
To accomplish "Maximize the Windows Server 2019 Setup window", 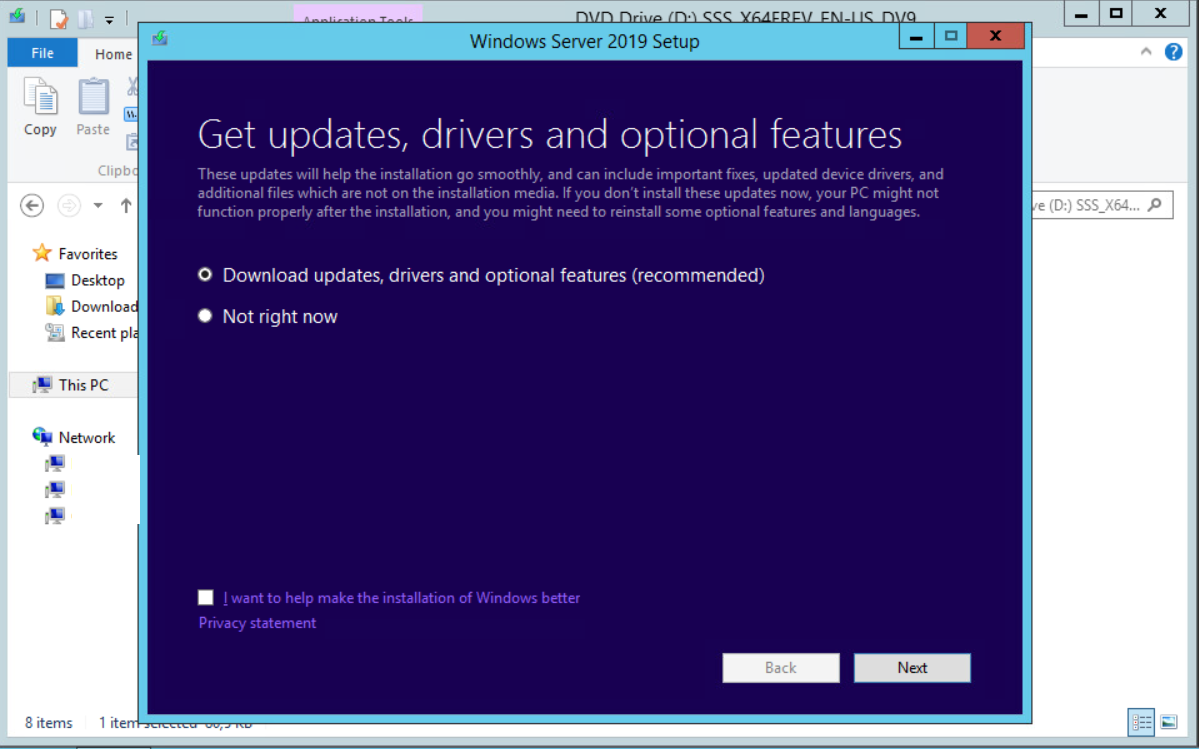I will 950,37.
